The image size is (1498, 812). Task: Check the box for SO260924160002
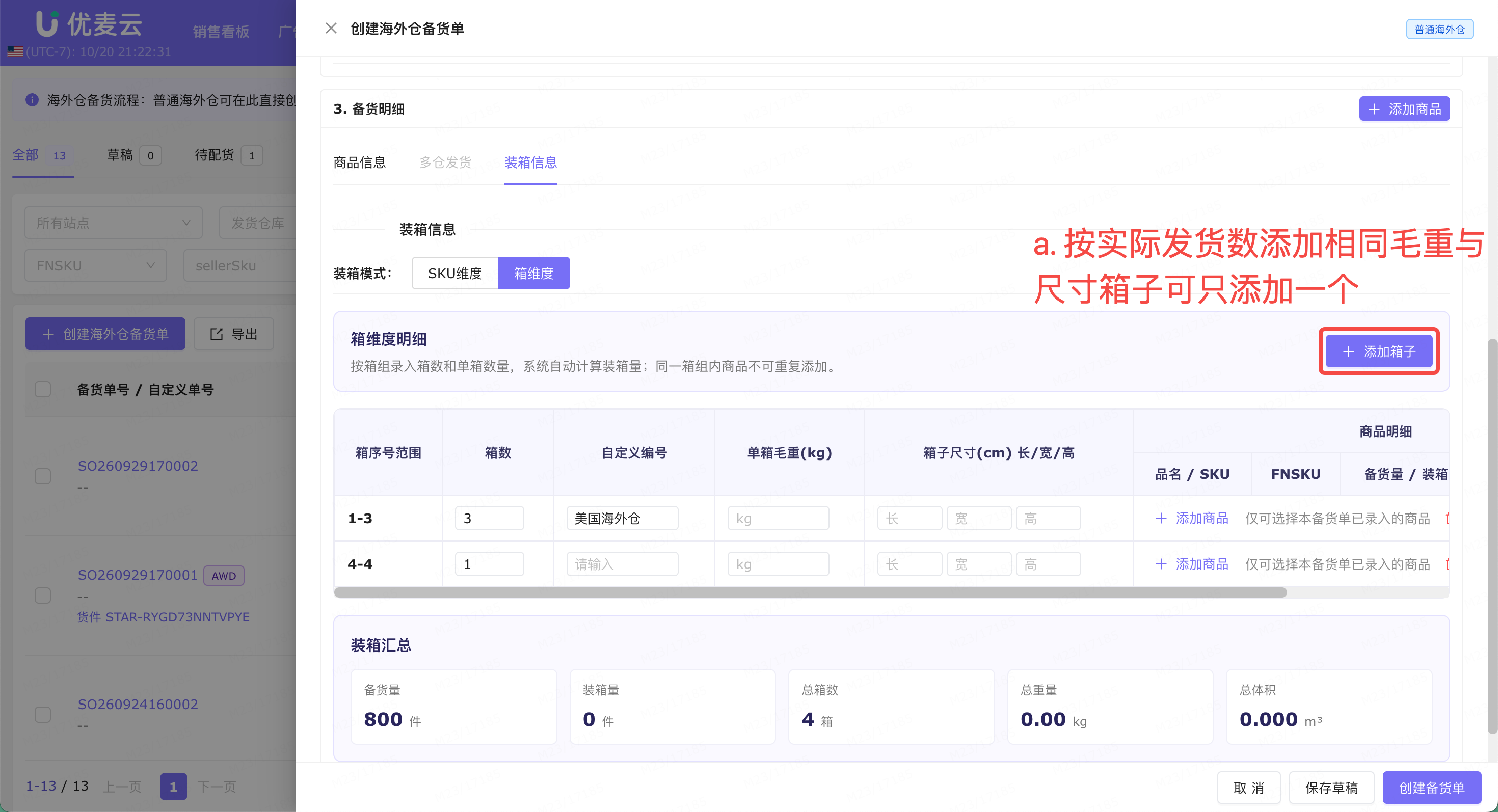(43, 714)
